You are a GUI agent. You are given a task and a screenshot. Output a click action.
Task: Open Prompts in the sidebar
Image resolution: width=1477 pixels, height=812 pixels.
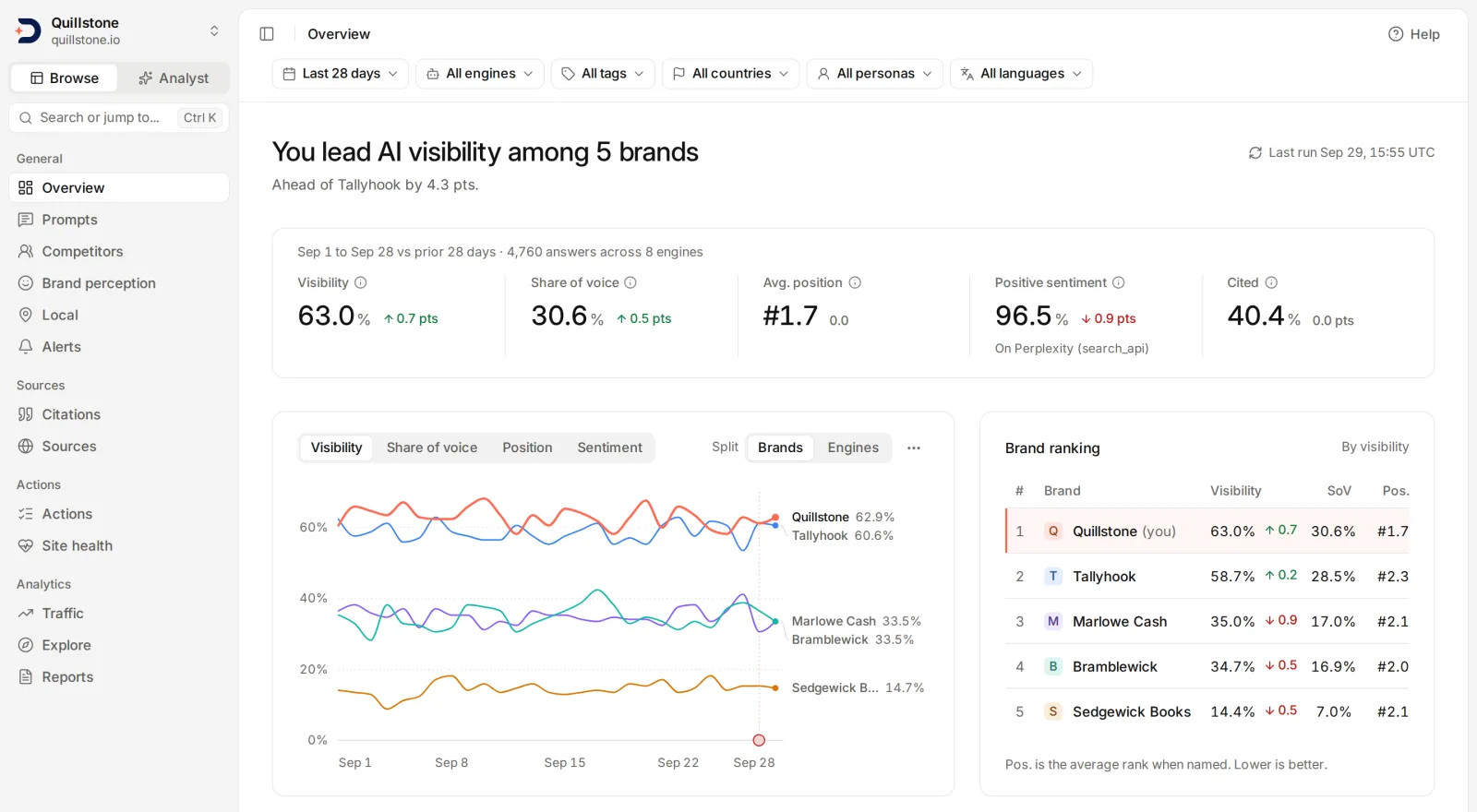(x=119, y=220)
